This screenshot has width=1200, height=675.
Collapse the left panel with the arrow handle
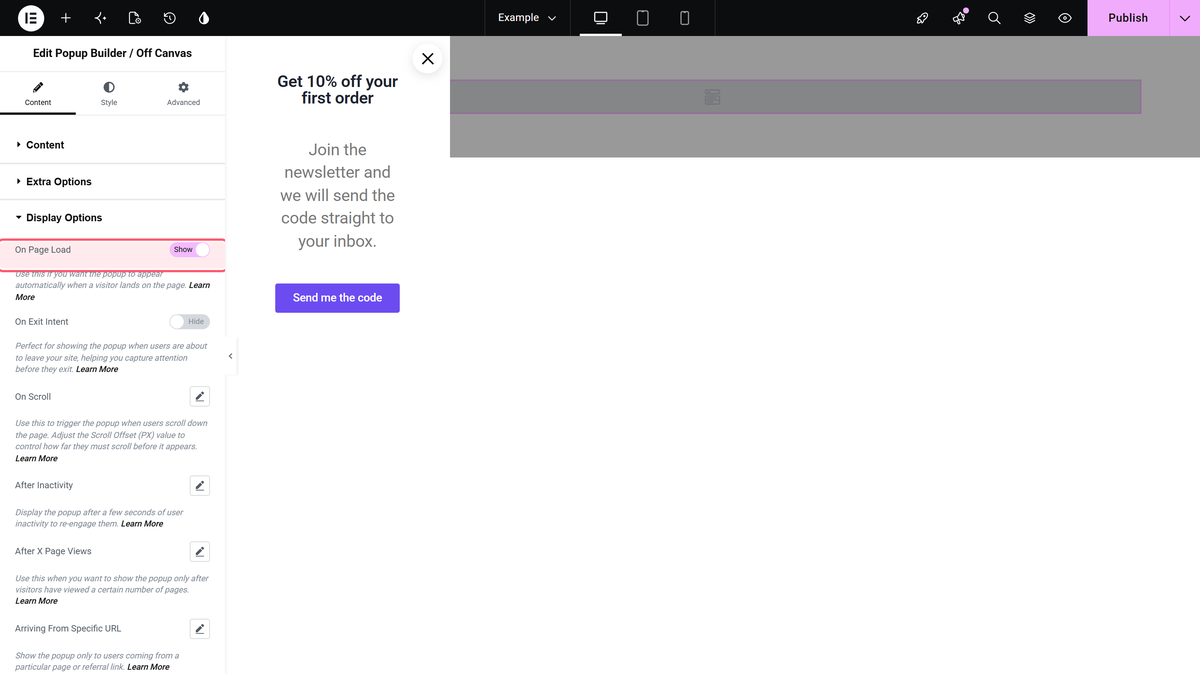click(231, 356)
